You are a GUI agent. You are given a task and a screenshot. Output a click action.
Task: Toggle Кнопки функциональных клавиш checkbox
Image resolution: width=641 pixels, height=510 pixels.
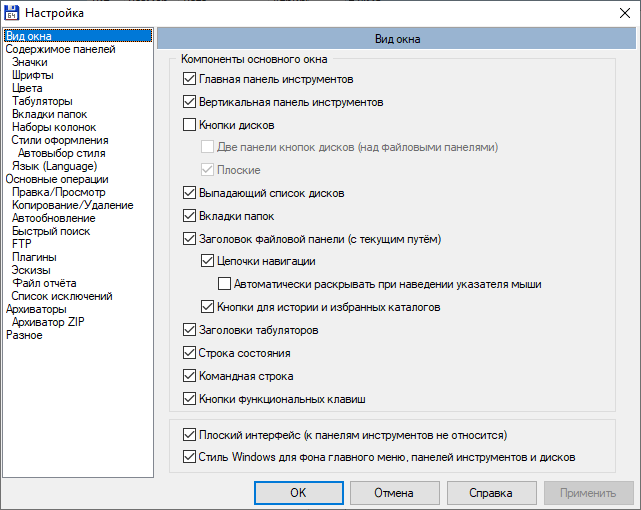click(x=189, y=398)
